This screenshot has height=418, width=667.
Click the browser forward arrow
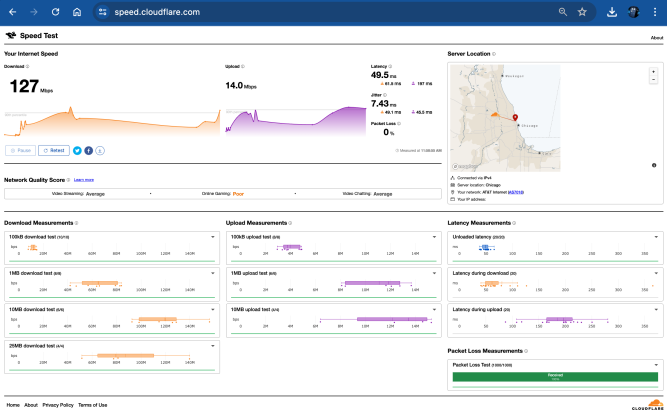(34, 12)
